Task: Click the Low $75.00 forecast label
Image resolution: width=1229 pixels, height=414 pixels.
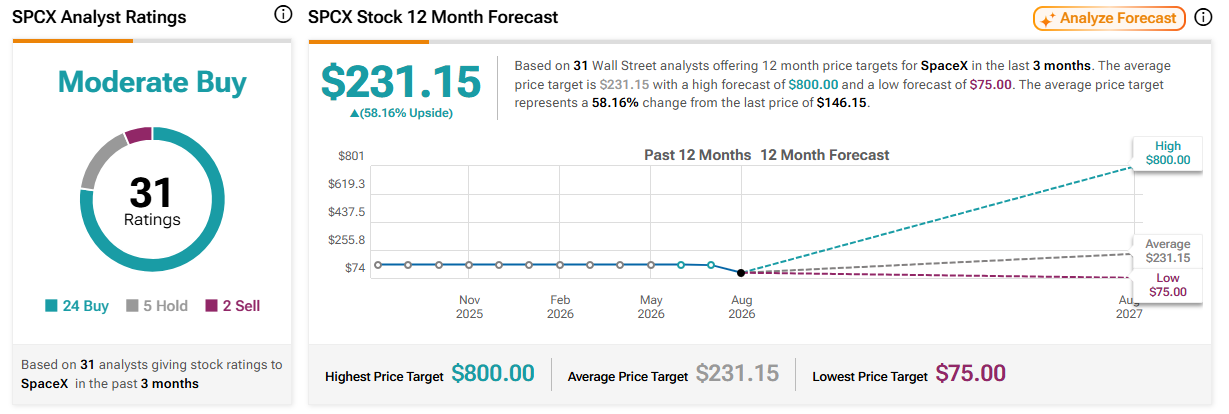Action: pos(1168,285)
